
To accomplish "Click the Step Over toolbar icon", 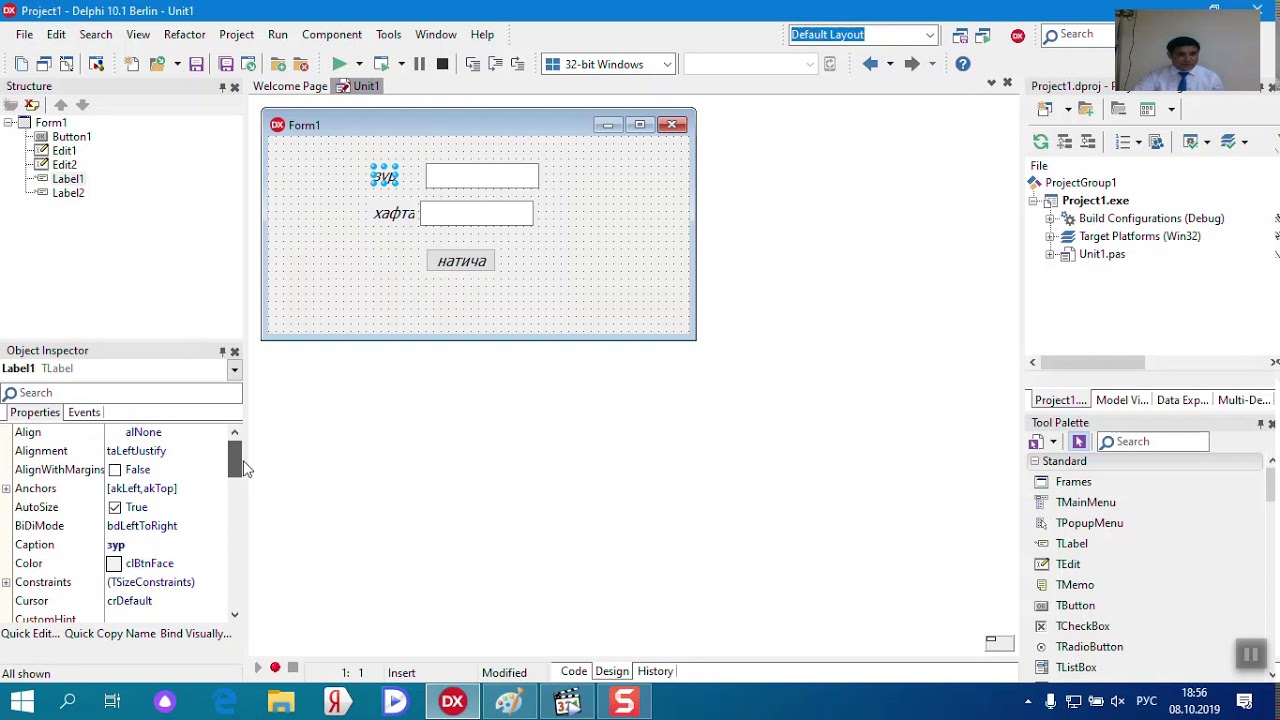I will (495, 64).
